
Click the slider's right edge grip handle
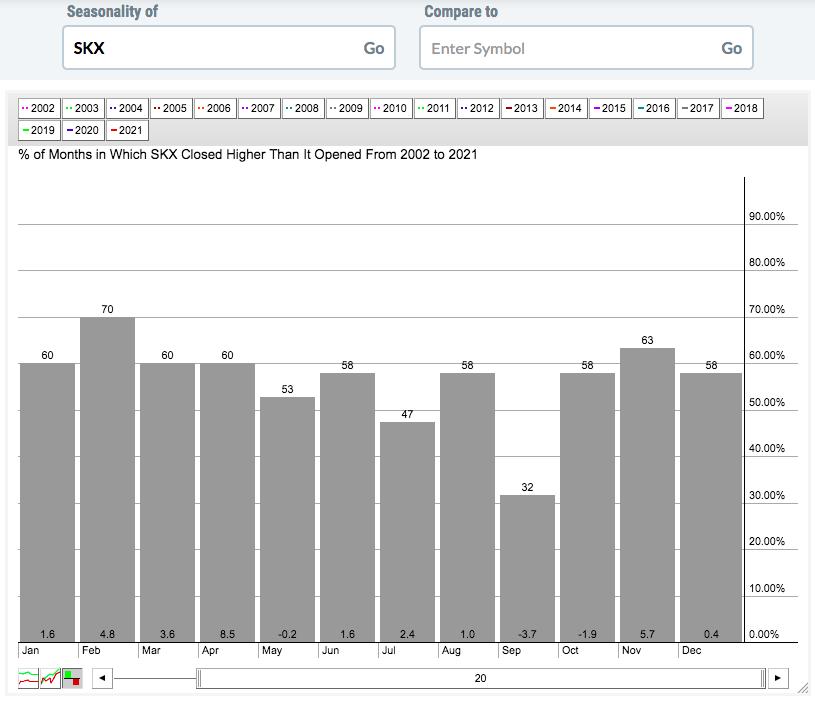pos(763,678)
